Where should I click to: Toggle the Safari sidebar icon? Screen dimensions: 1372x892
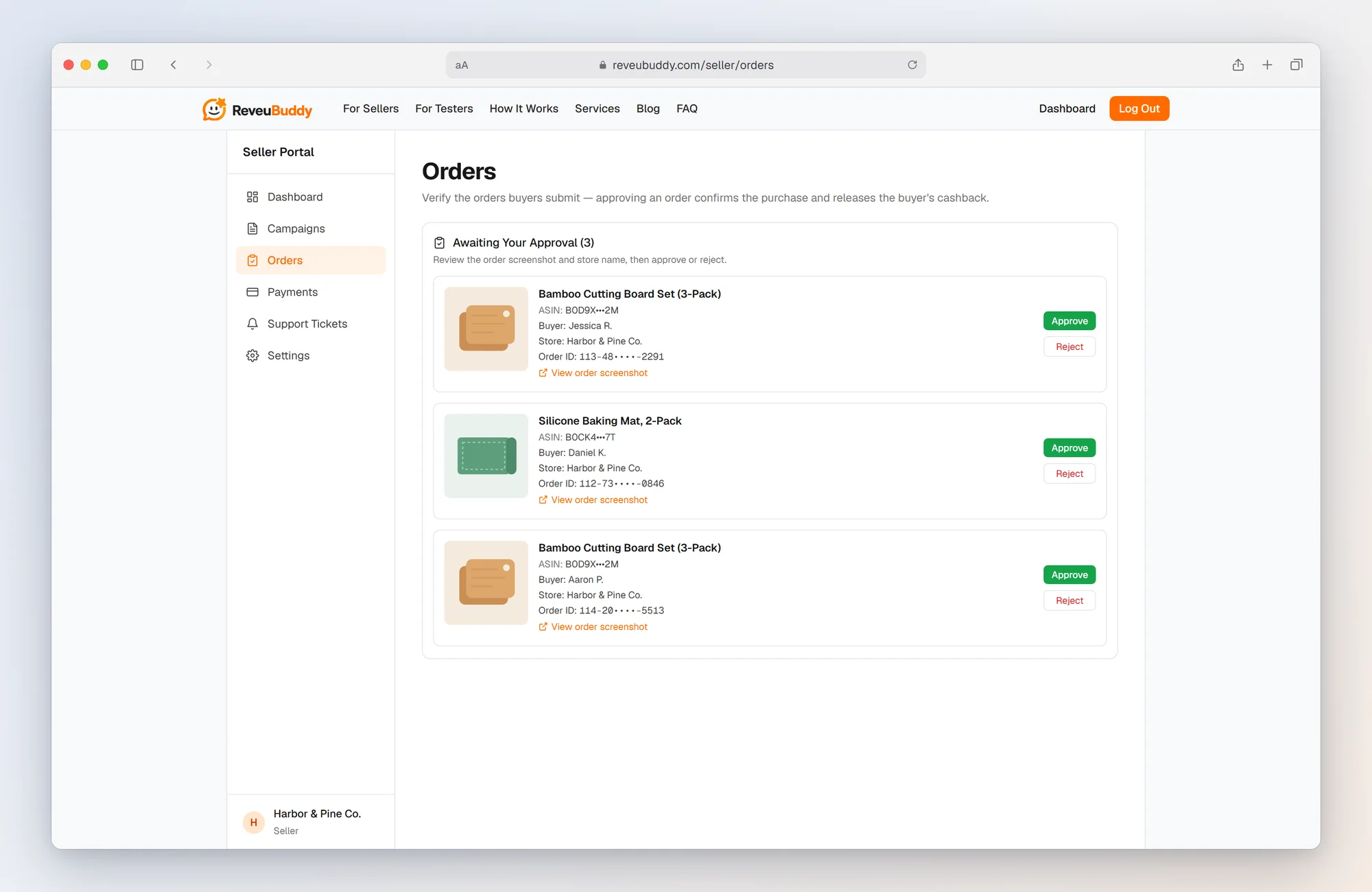coord(137,64)
